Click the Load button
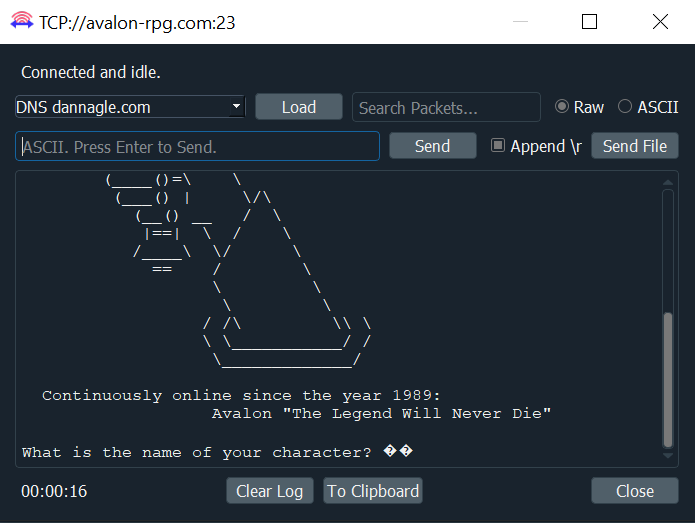This screenshot has height=523, width=695. (299, 107)
